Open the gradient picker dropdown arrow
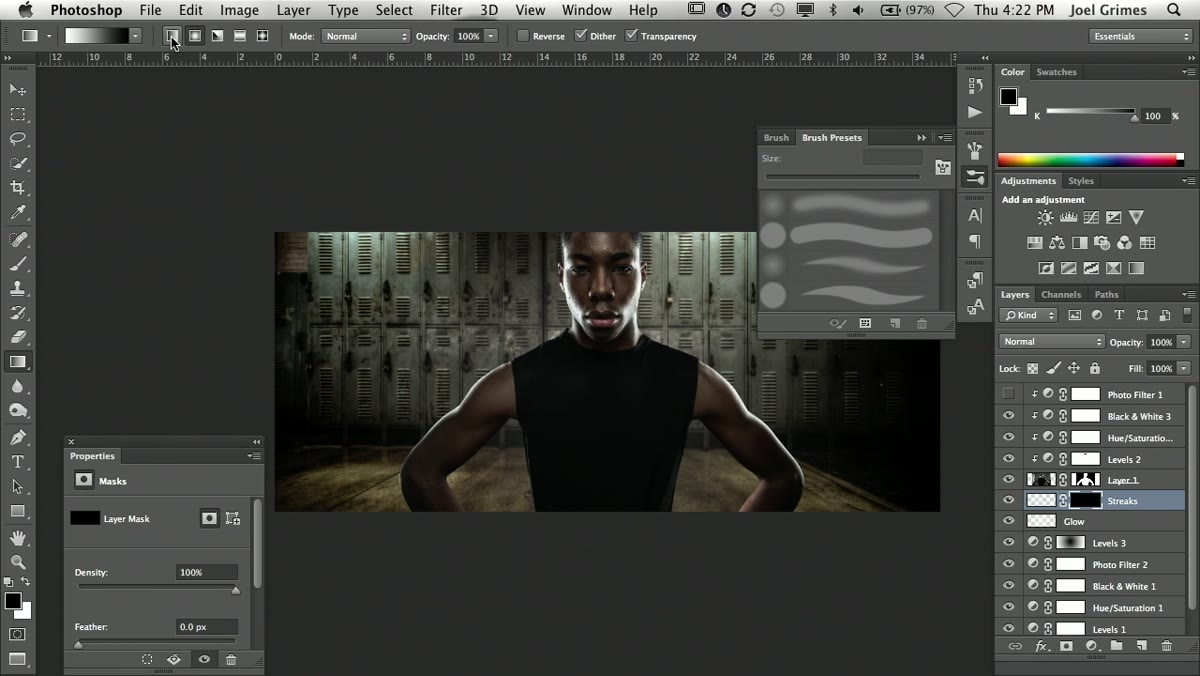This screenshot has height=676, width=1200. pos(135,36)
